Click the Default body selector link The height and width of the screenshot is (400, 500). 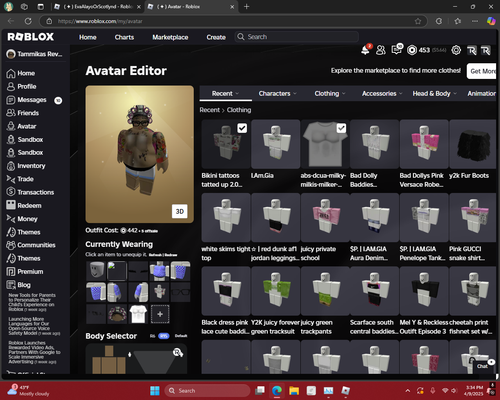coord(181,336)
